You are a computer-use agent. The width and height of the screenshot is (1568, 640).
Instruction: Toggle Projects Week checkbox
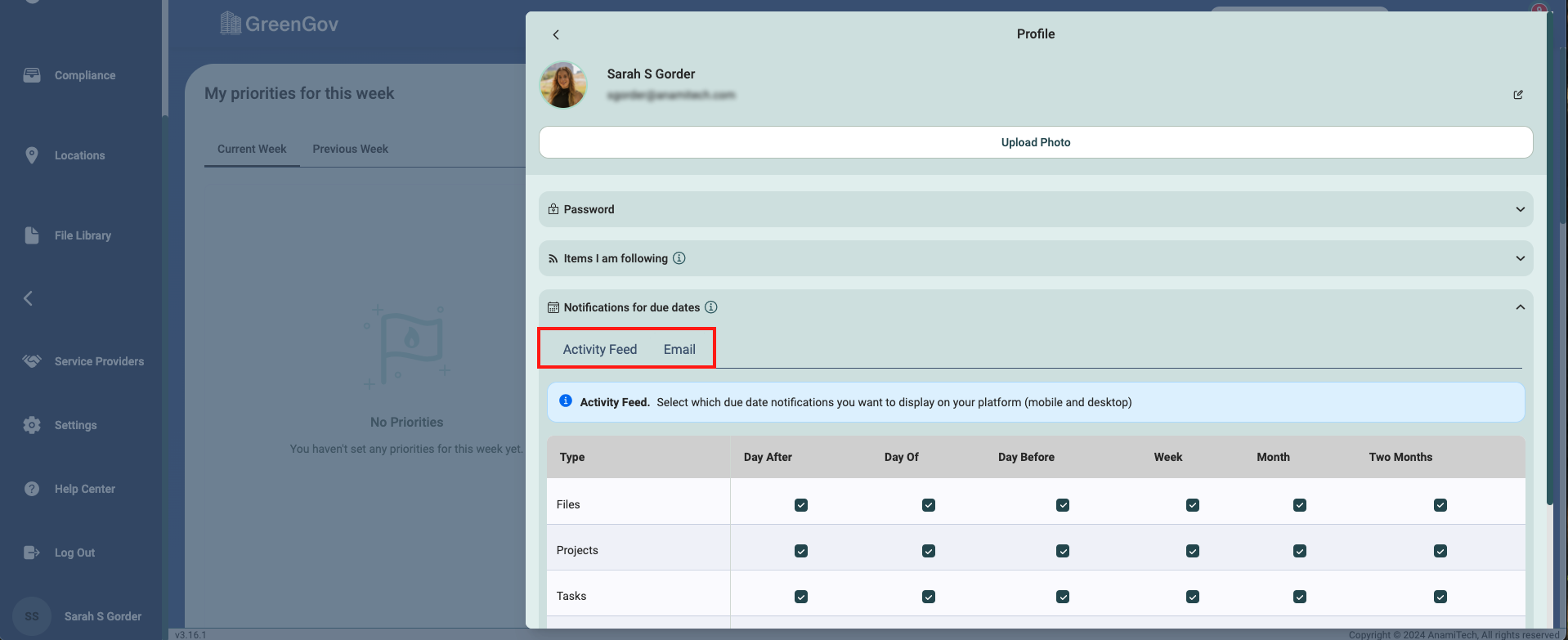(x=1193, y=551)
